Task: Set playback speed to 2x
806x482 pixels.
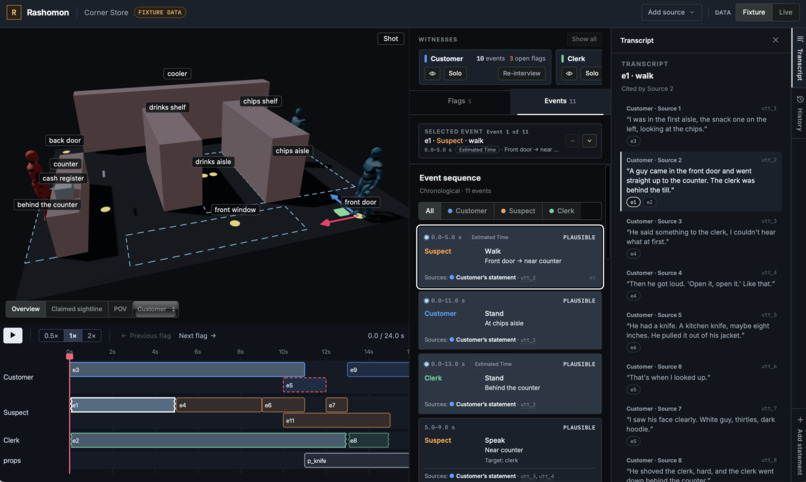Action: [x=91, y=336]
